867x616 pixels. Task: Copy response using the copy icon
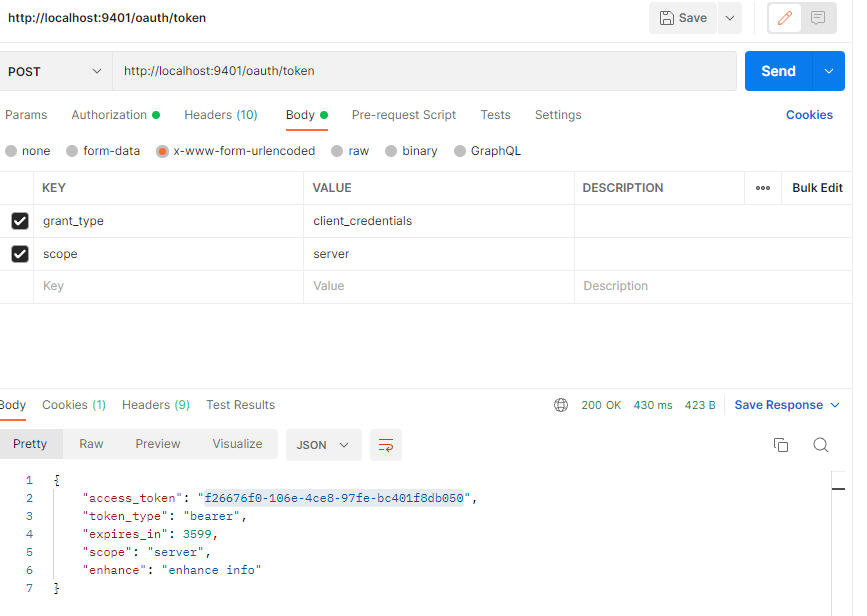[781, 445]
